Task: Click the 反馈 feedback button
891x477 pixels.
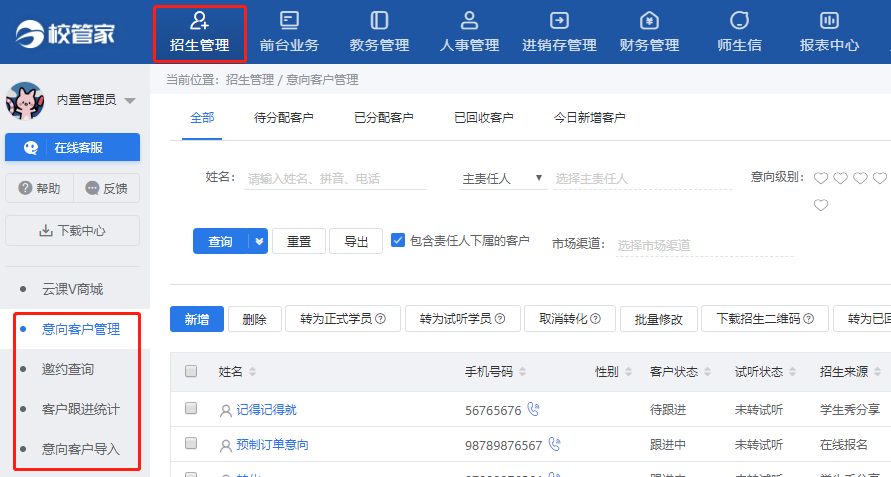Action: (x=106, y=188)
